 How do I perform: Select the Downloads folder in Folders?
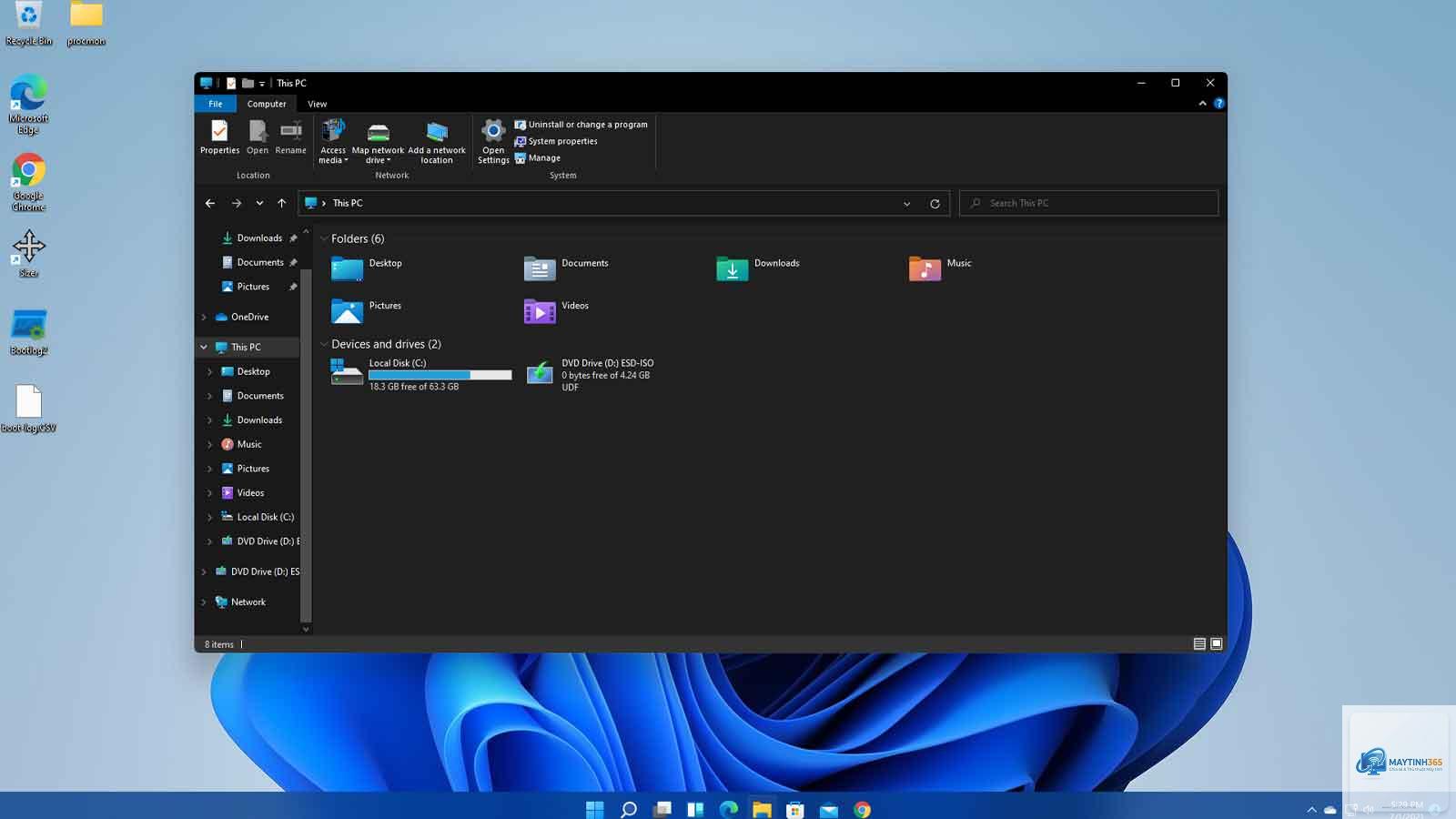tap(758, 268)
